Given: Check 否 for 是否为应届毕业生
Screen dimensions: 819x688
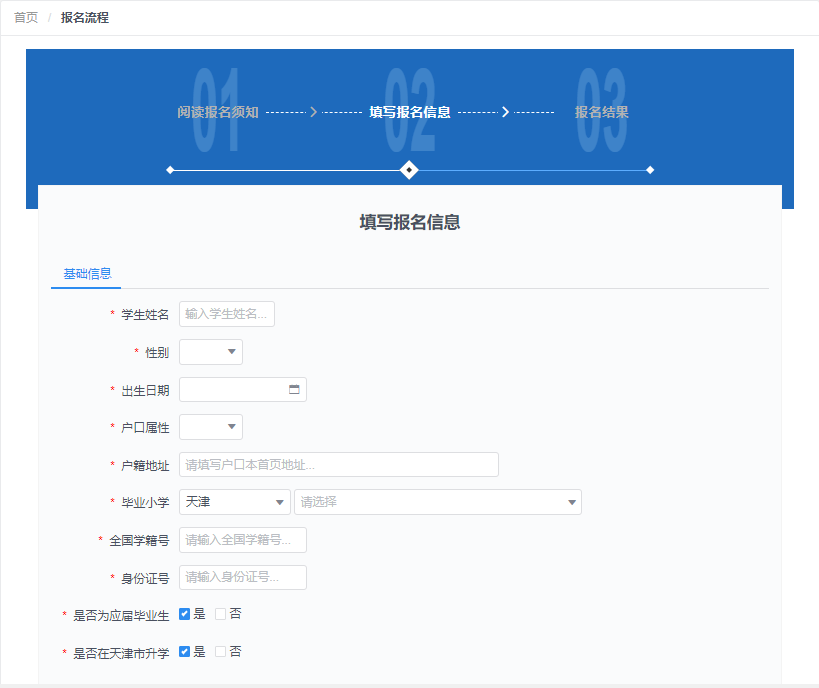Looking at the screenshot, I should coord(221,614).
